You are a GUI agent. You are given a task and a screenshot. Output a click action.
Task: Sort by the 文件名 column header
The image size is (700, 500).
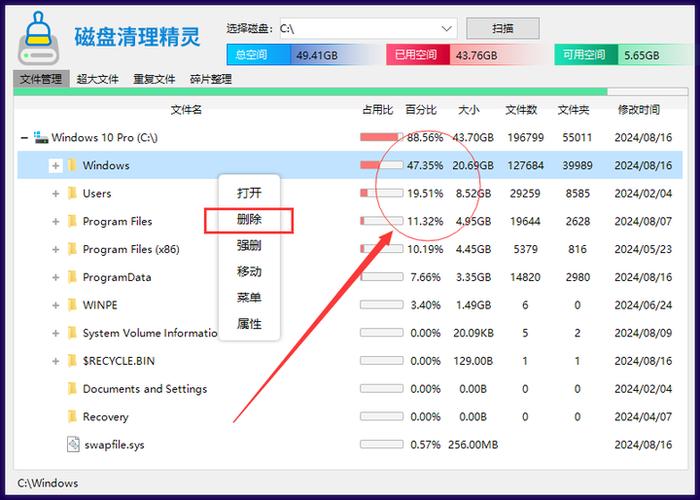coord(186,110)
